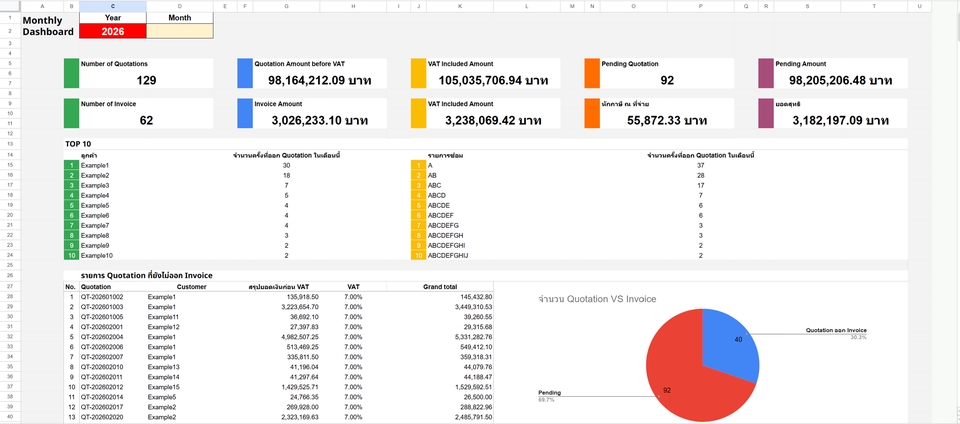Select the Quotation Invoice 30.3% chart label
The height and width of the screenshot is (424, 960).
[836, 333]
